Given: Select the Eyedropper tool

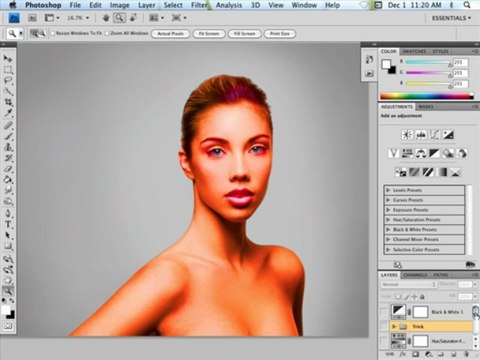Looking at the screenshot, I should (8, 113).
